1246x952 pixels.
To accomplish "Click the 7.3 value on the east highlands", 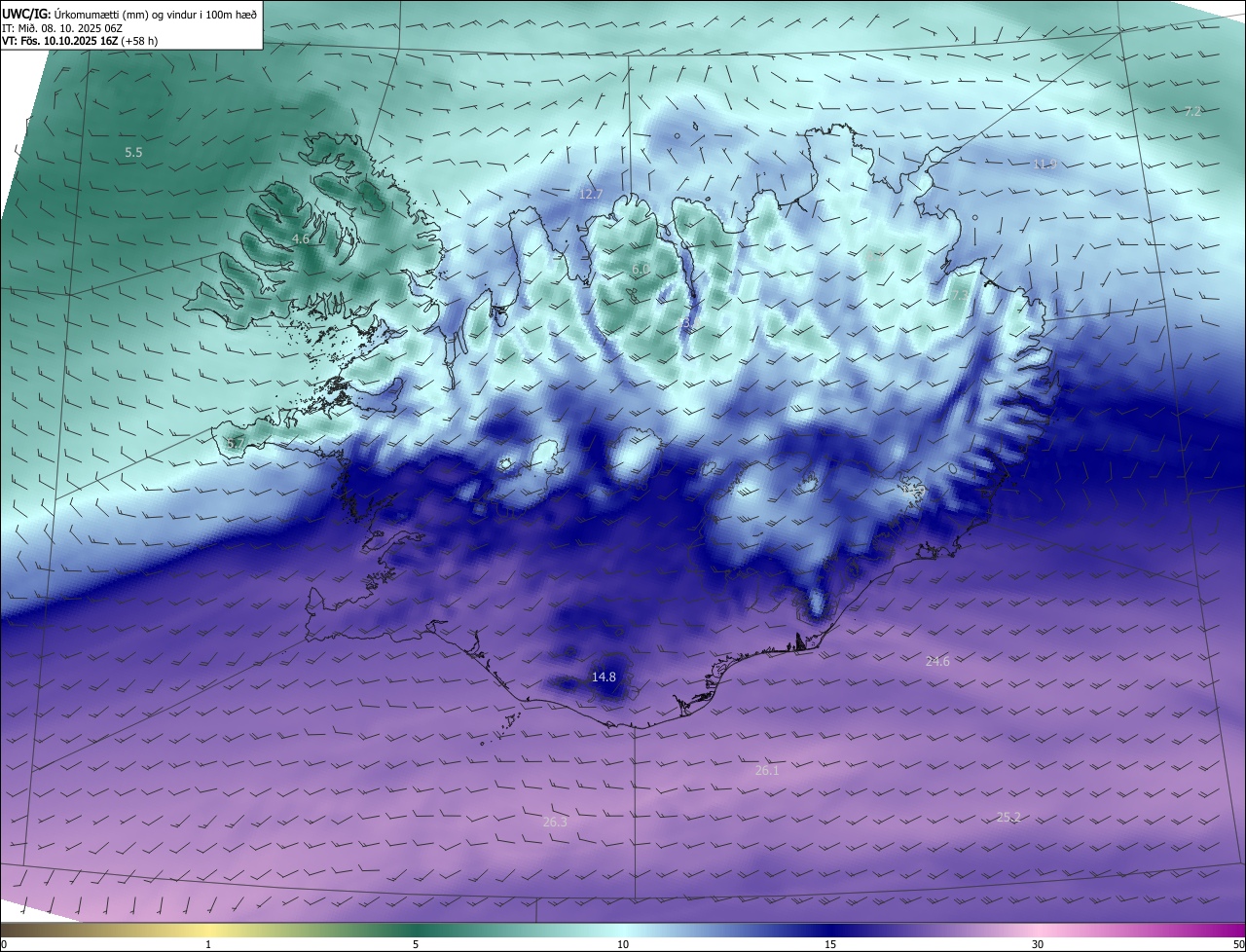I will 960,295.
